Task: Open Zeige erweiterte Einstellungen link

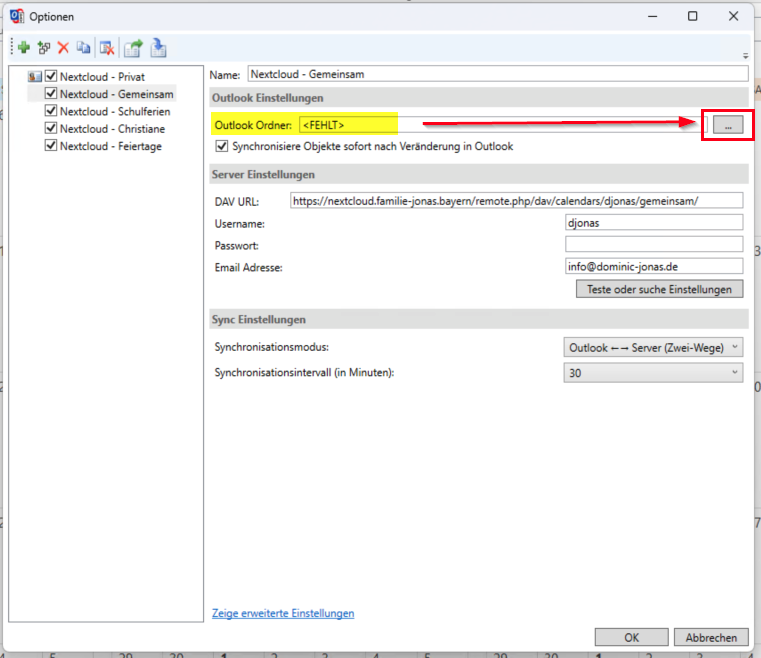Action: (x=283, y=613)
